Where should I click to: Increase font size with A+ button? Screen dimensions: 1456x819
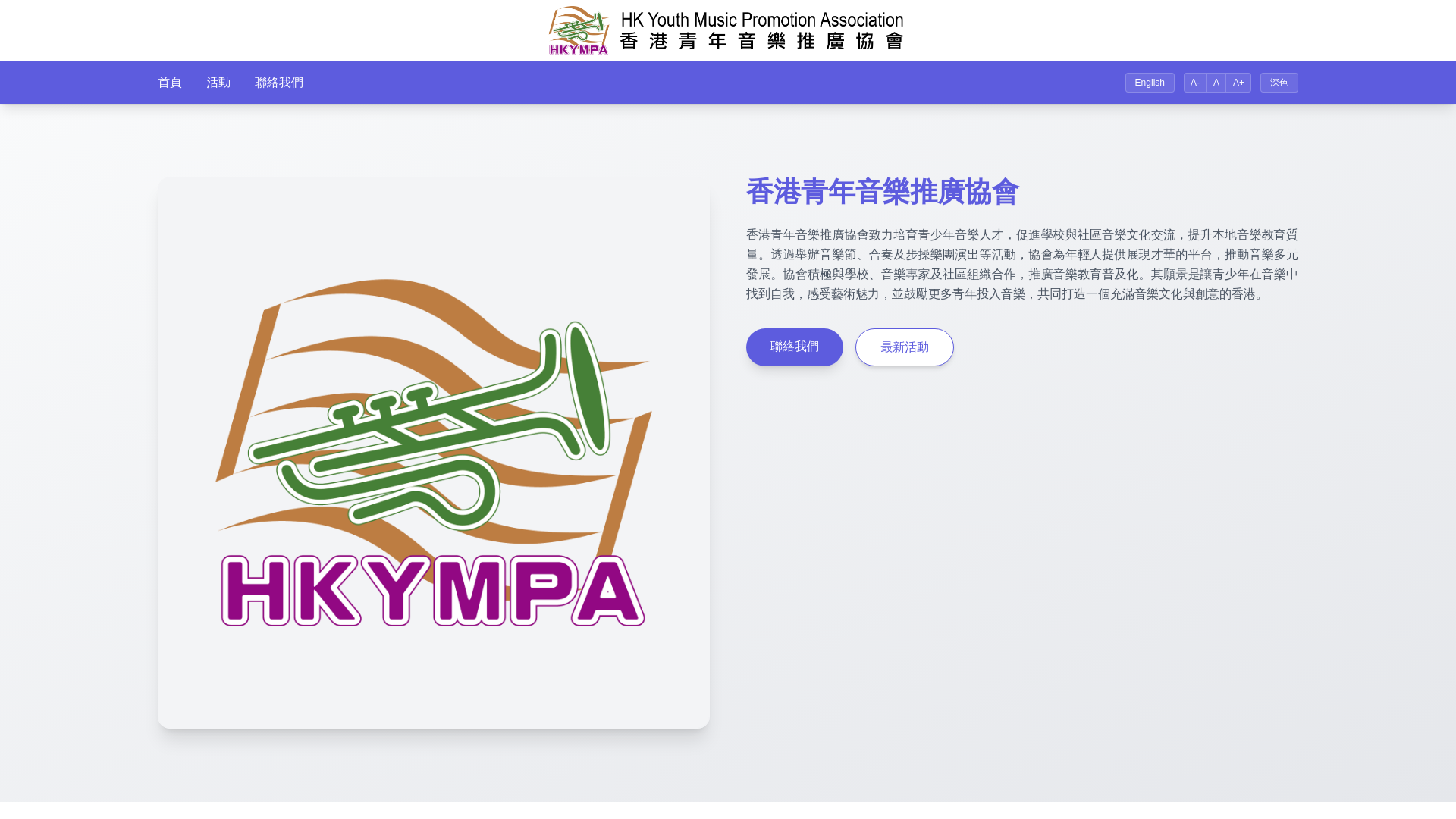(1238, 83)
